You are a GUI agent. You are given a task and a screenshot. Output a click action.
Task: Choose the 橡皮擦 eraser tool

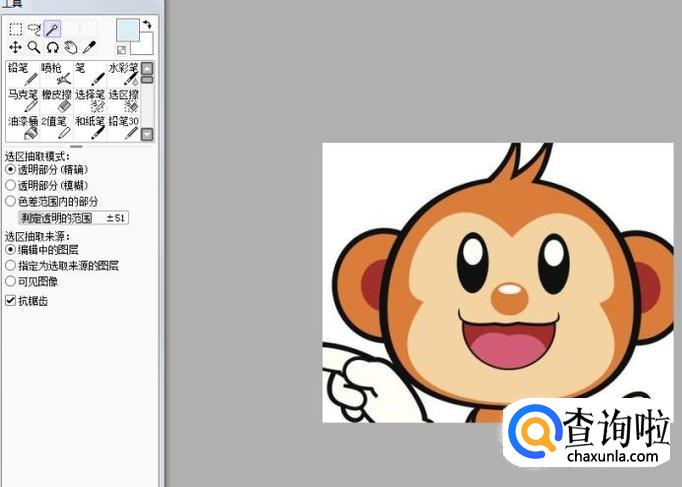(56, 100)
